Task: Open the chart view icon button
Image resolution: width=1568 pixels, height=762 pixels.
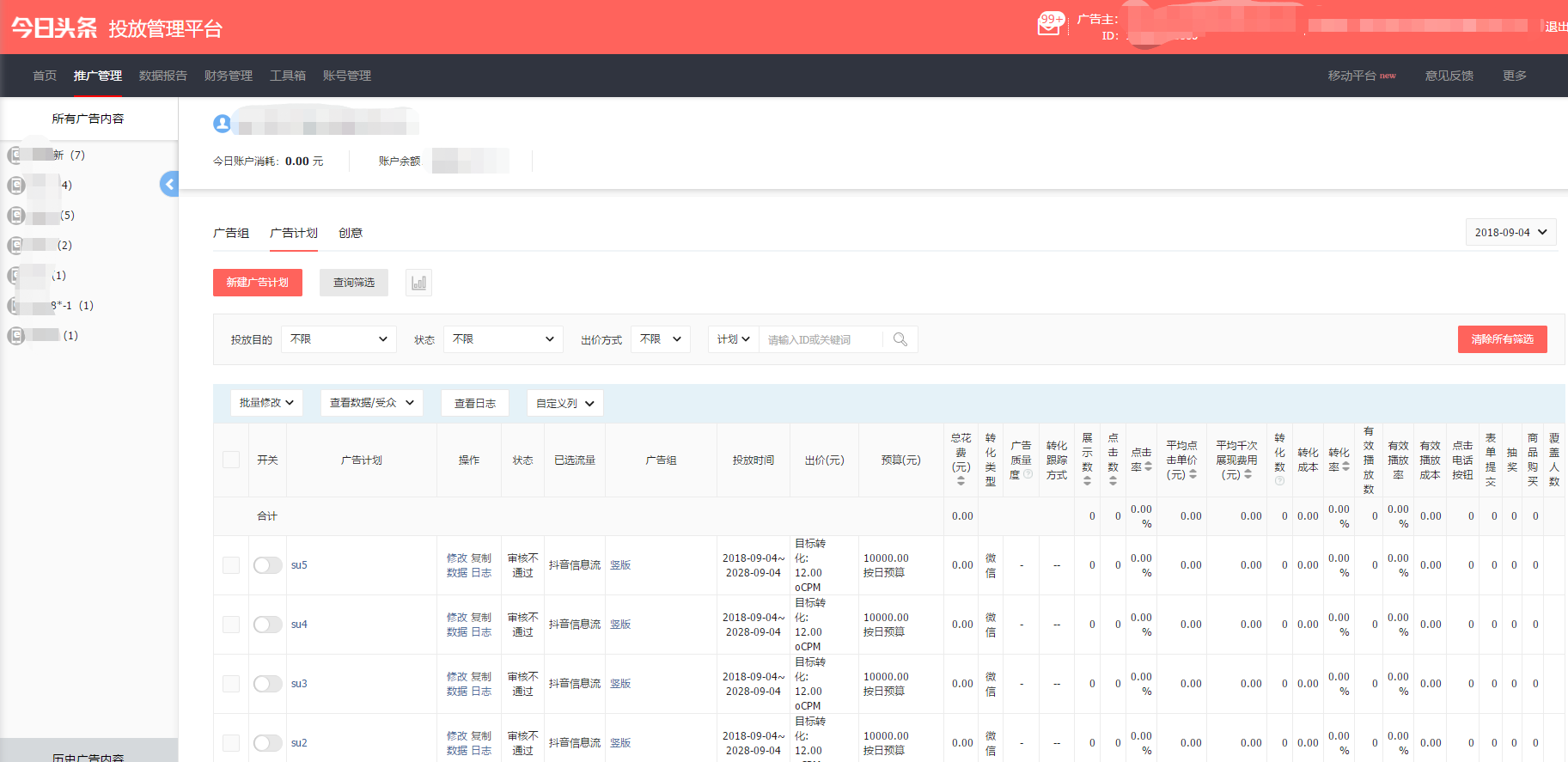Action: (x=418, y=283)
